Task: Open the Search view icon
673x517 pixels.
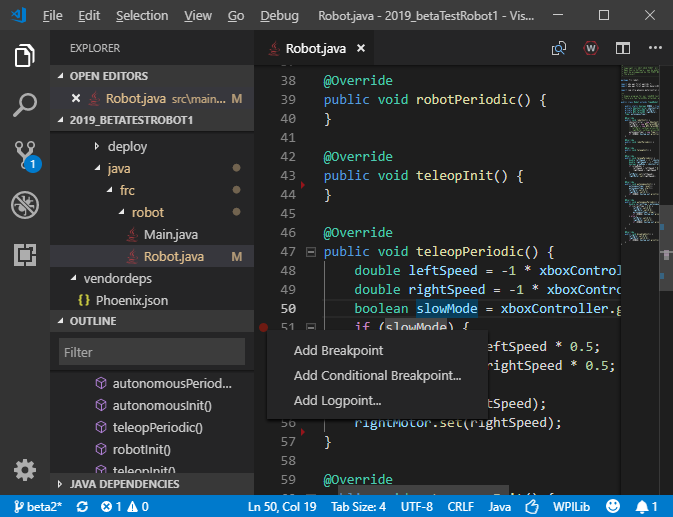Action: tap(25, 105)
